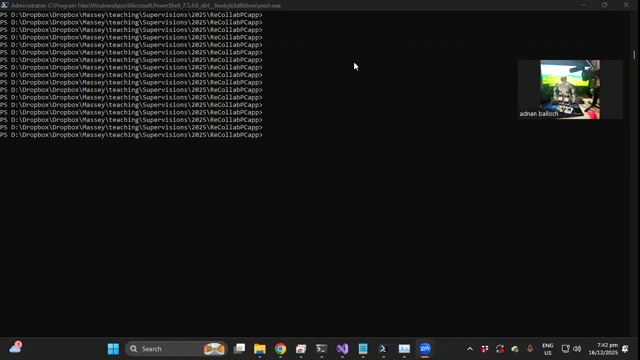The height and width of the screenshot is (360, 640).
Task: Open the notifications bell icon
Action: pyautogui.click(x=625, y=349)
